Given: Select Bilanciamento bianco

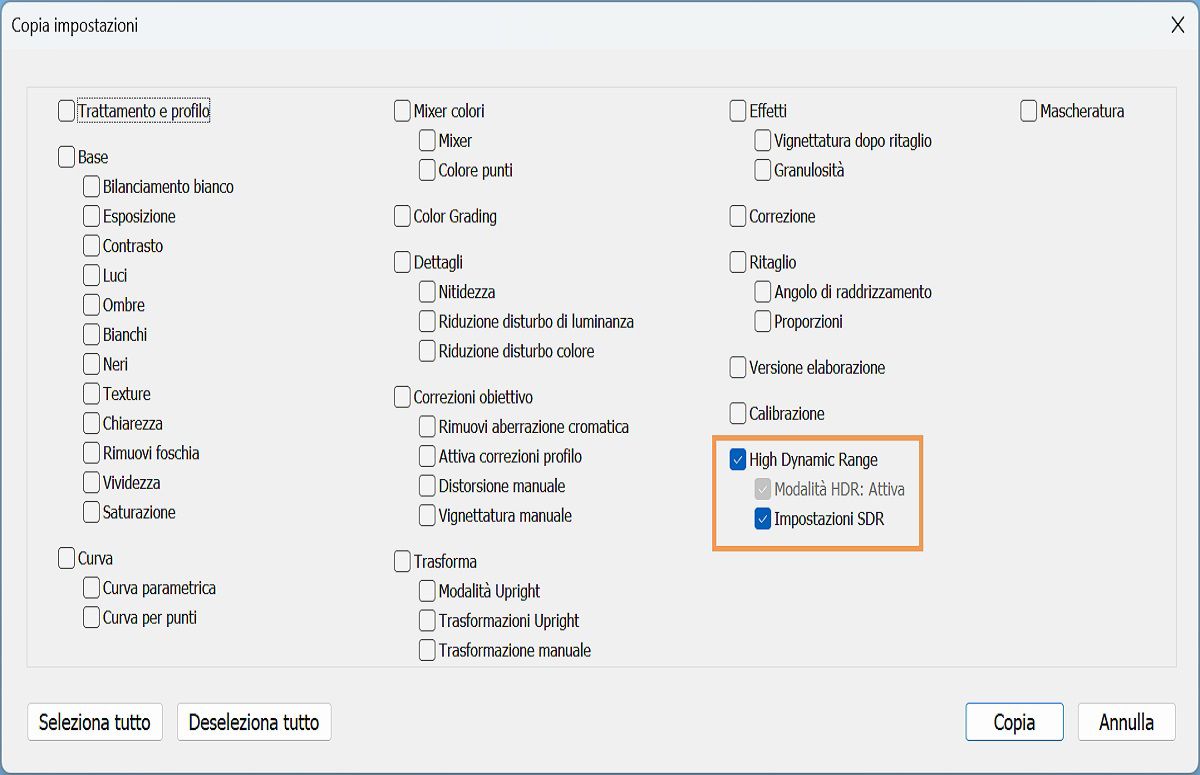Looking at the screenshot, I should [x=90, y=186].
